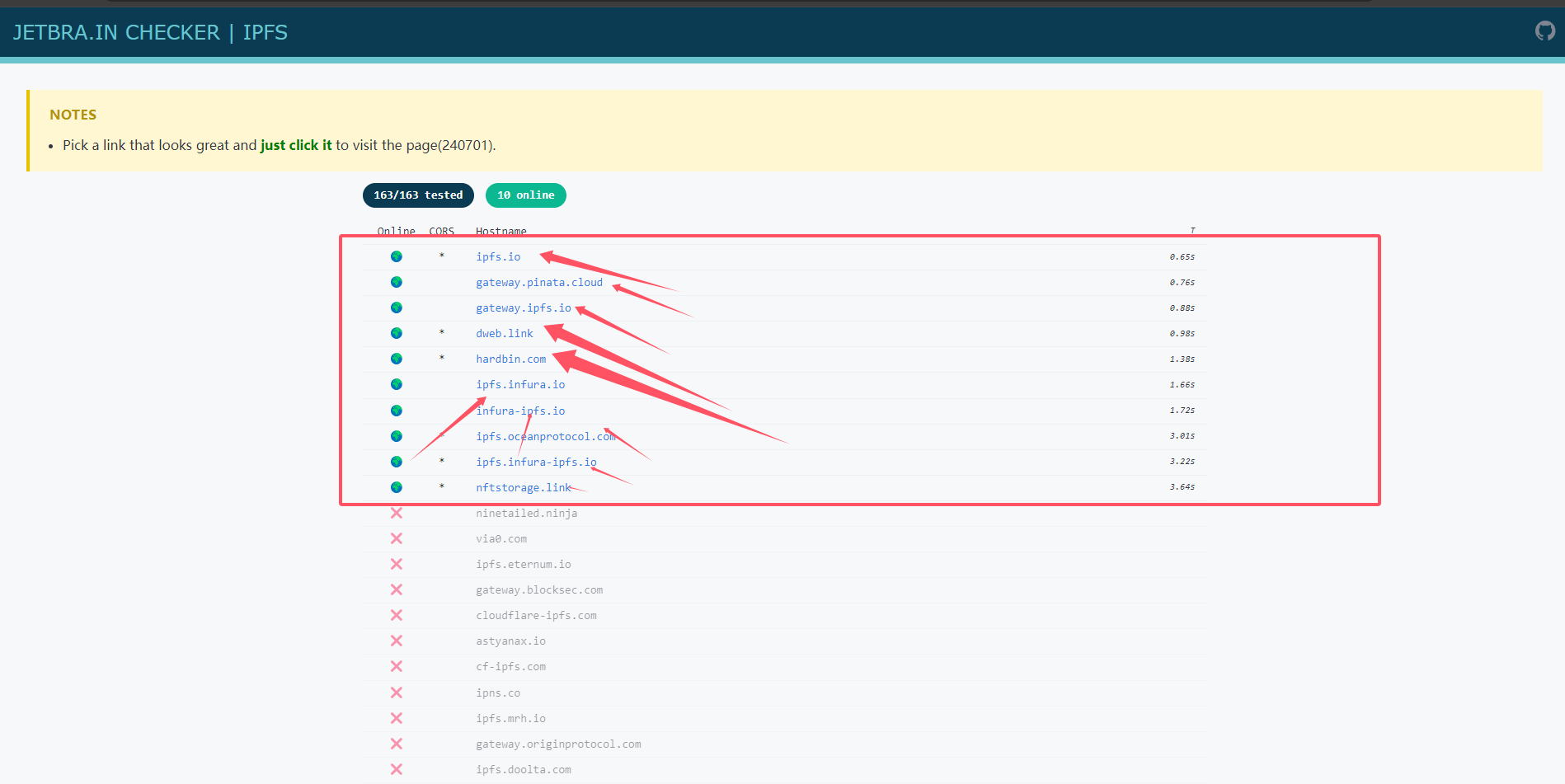Viewport: 1565px width, 784px height.
Task: Click online globe icon for gateway.ipfs.io
Action: [x=397, y=307]
